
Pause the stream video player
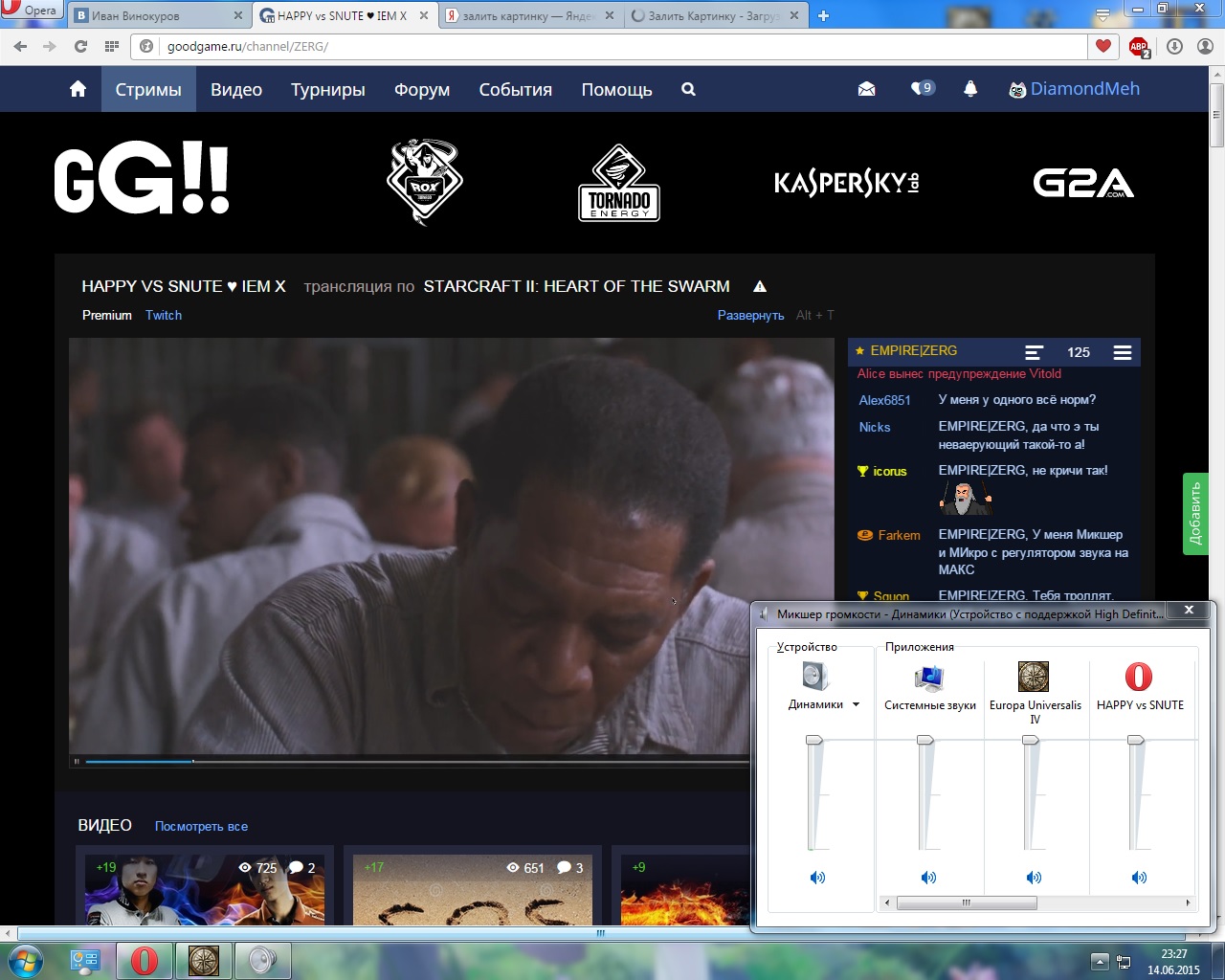pos(77,762)
